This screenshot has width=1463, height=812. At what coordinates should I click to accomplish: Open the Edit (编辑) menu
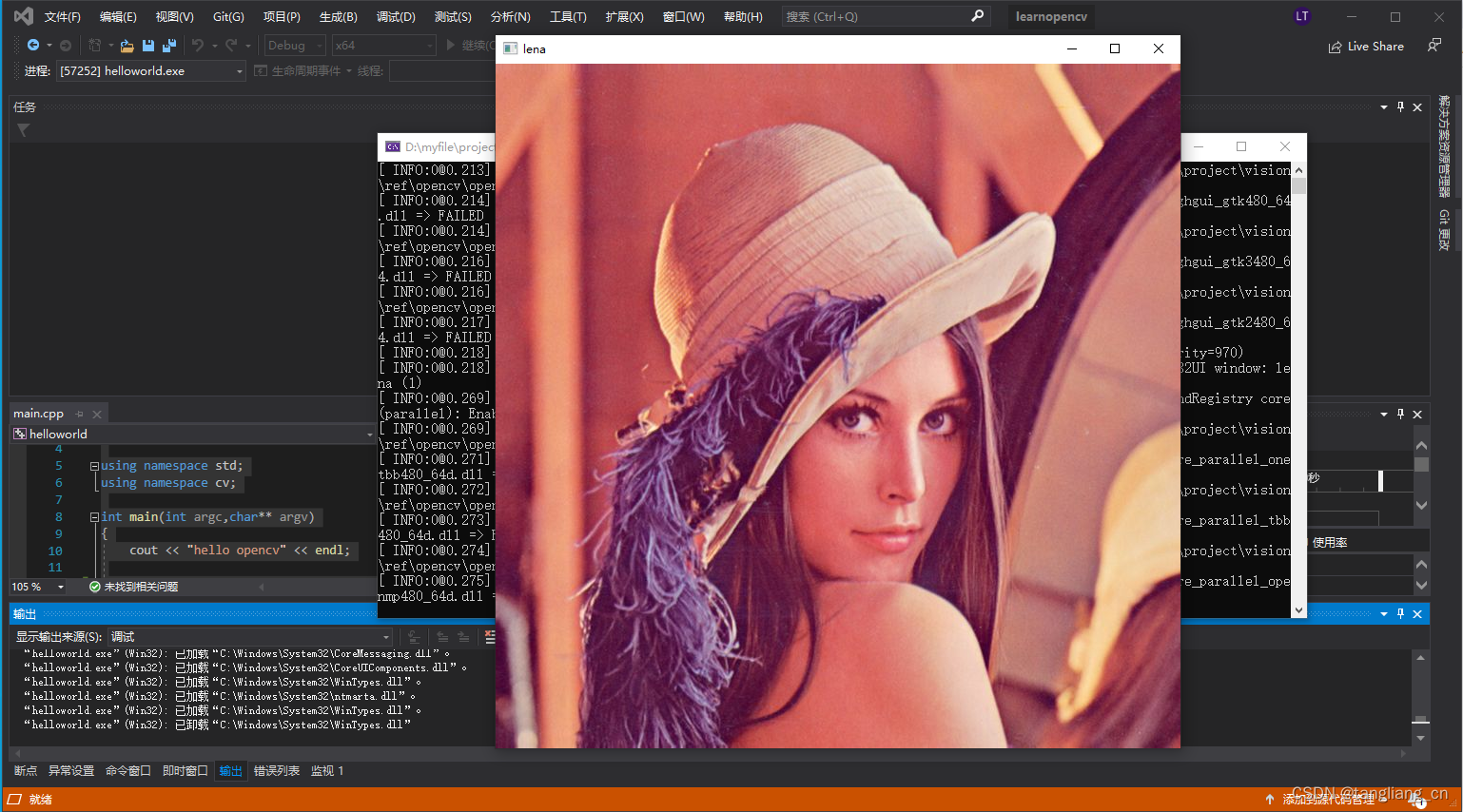click(118, 16)
